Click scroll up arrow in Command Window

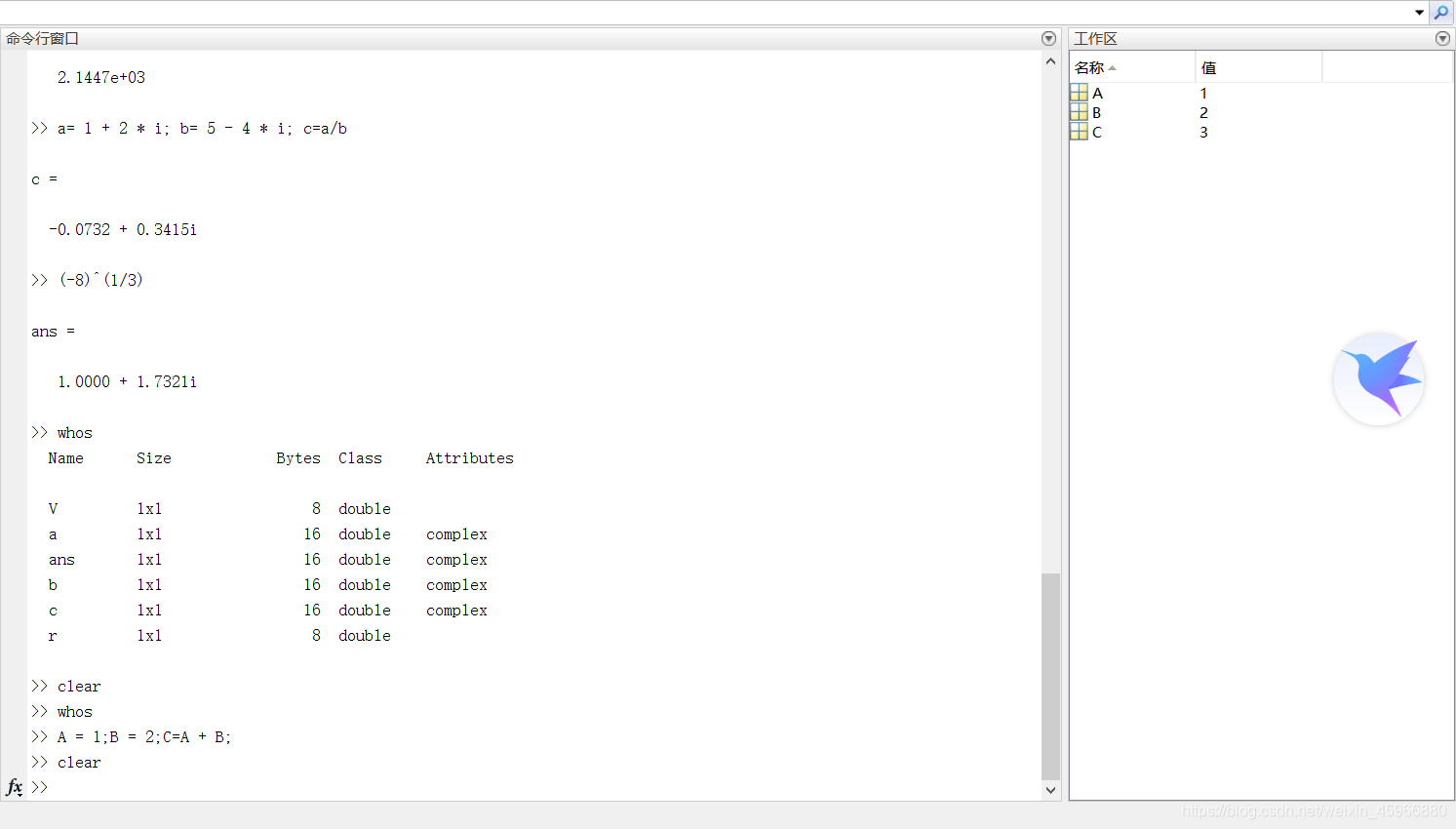point(1050,61)
